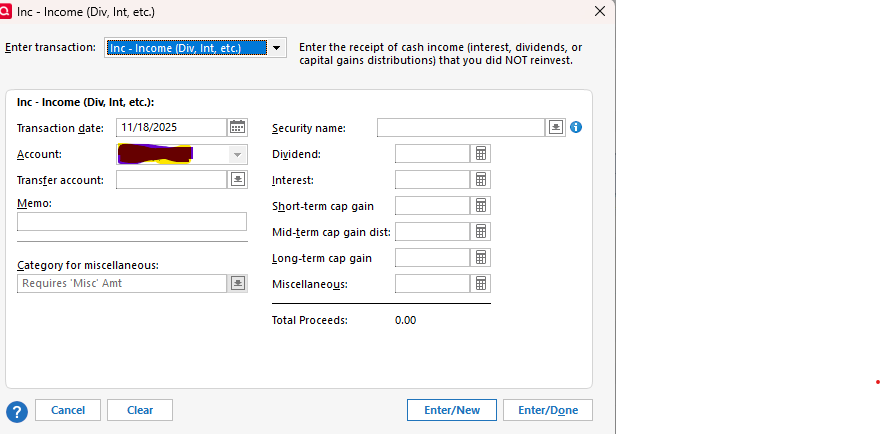Click the Cancel button

(x=68, y=410)
